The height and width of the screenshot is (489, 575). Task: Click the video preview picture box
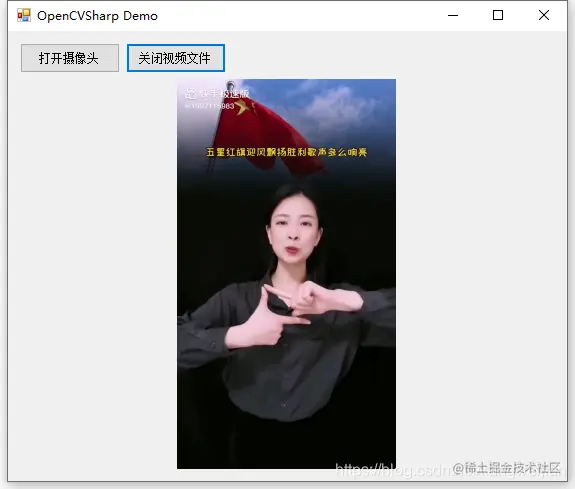[286, 274]
